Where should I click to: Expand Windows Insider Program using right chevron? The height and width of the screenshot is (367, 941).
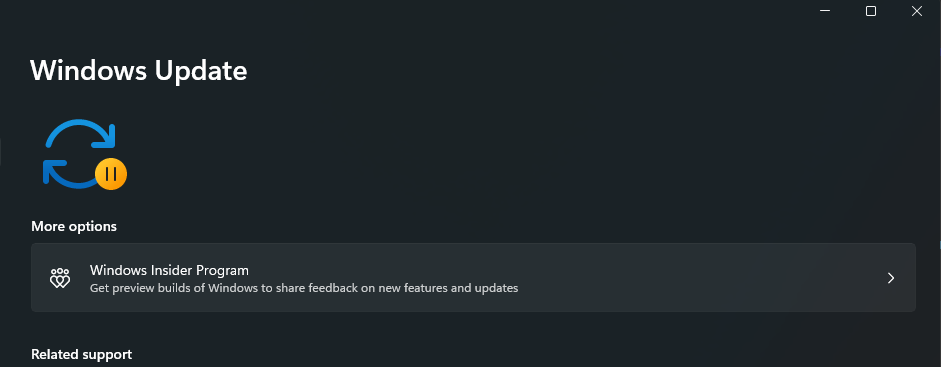[x=891, y=278]
